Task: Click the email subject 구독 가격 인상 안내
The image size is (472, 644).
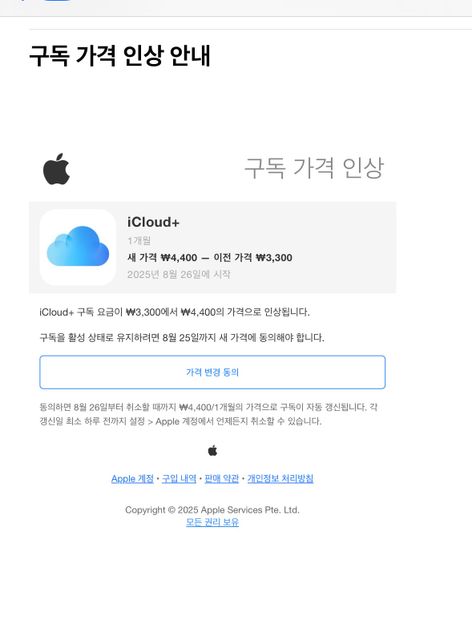Action: (120, 55)
